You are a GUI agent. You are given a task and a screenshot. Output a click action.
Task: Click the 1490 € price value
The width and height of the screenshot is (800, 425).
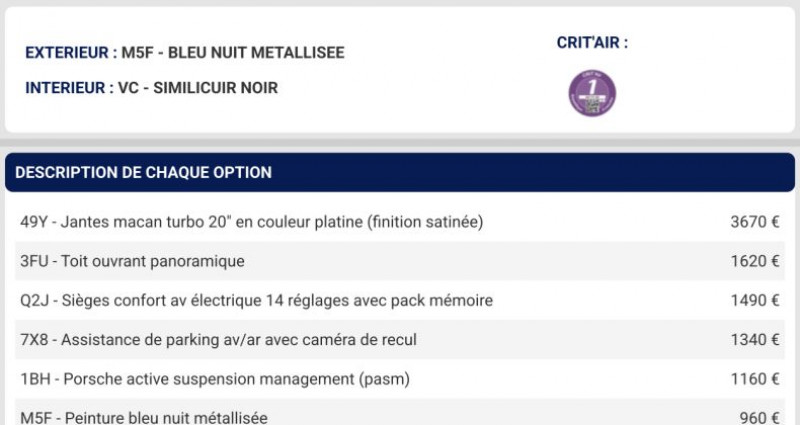coord(755,301)
